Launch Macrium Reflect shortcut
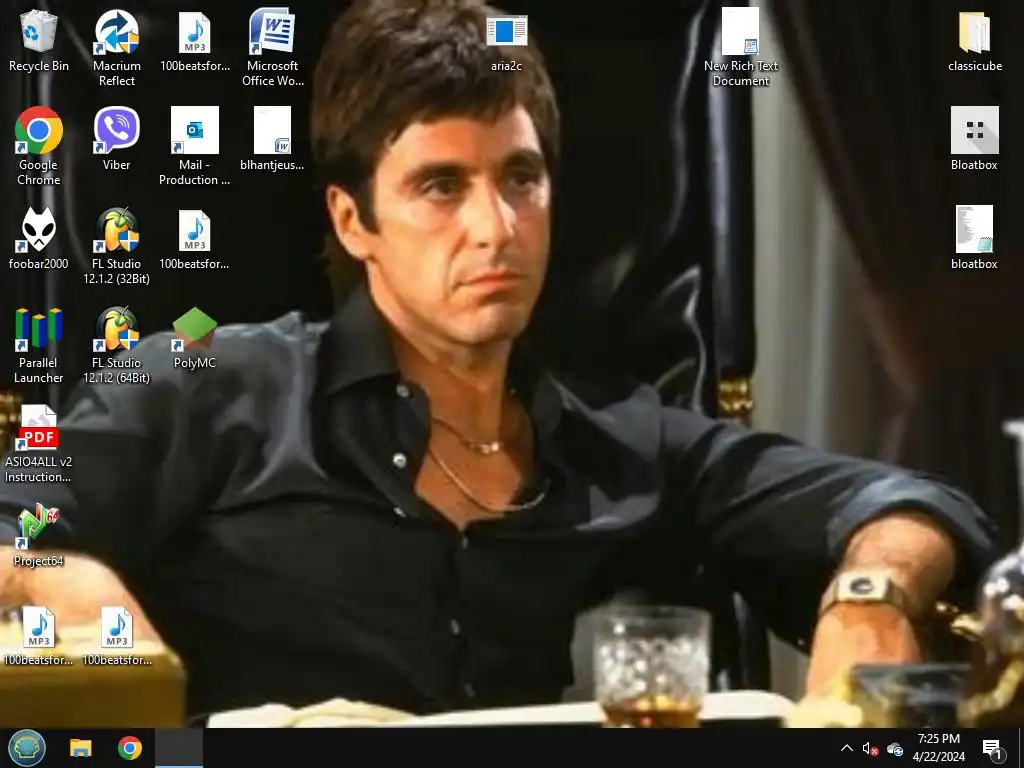The image size is (1024, 768). pos(116,47)
